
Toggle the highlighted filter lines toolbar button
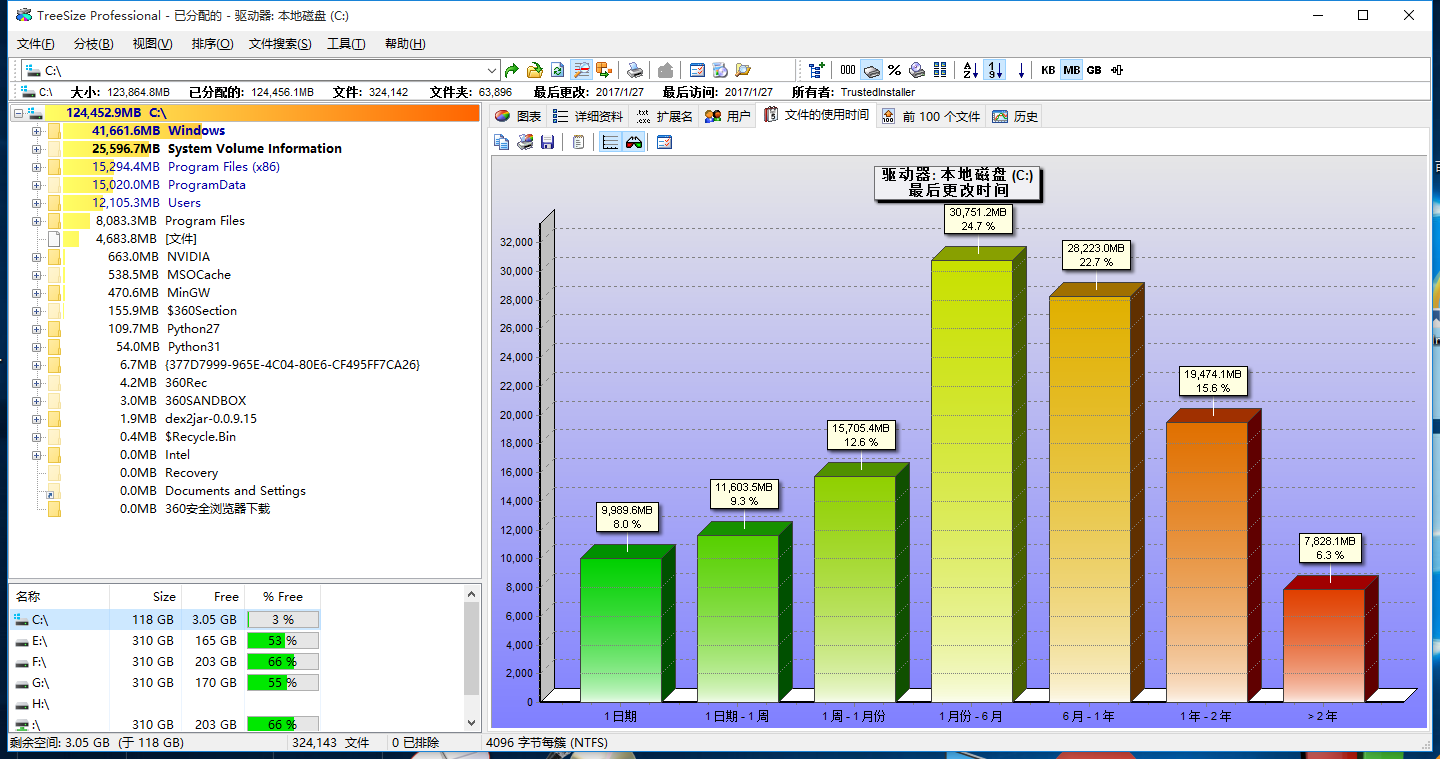(x=581, y=70)
